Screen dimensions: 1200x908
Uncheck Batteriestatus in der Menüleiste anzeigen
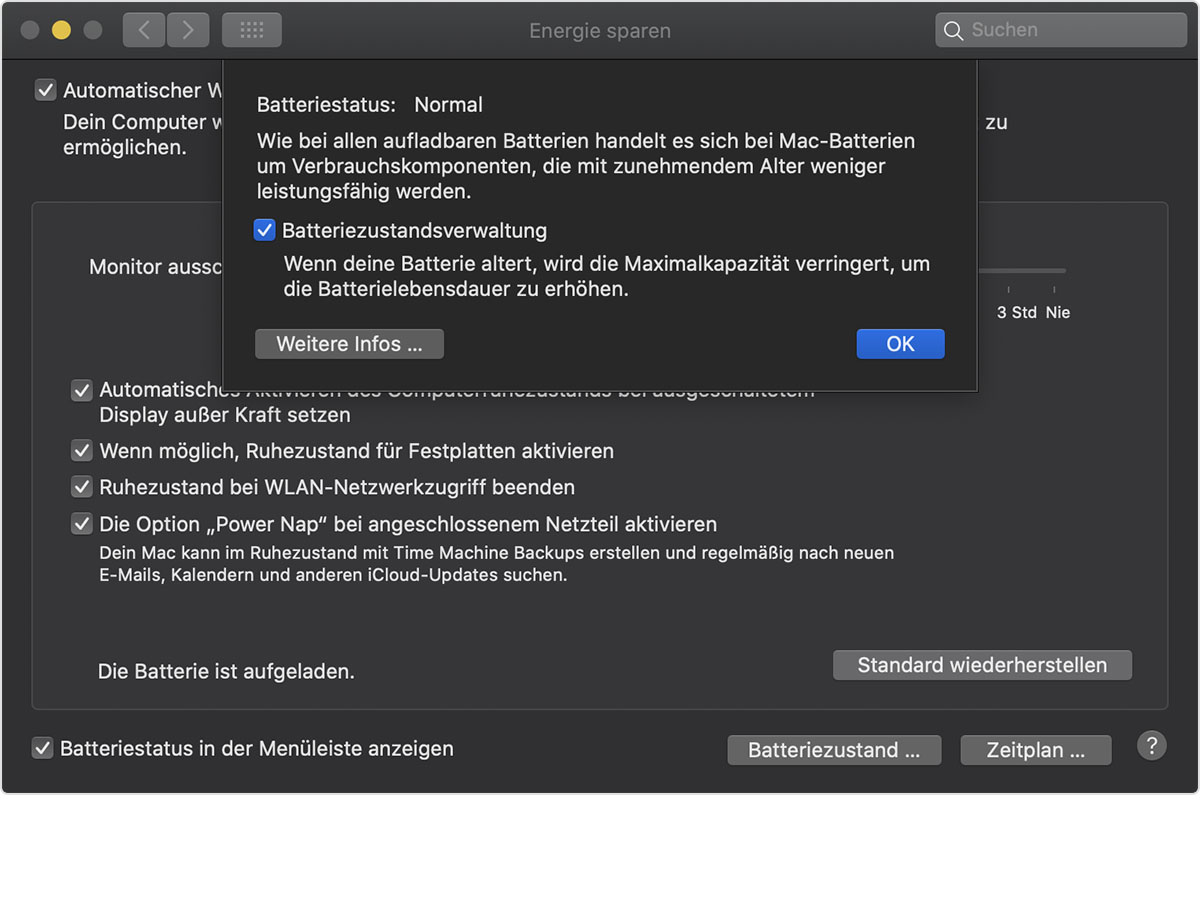tap(43, 748)
